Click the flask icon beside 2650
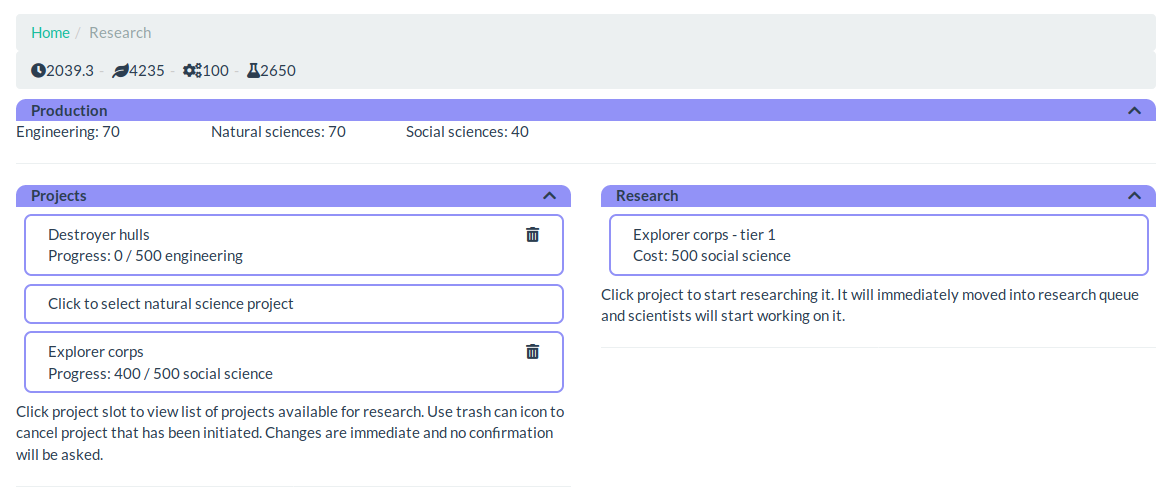Viewport: 1169px width, 495px height. [x=253, y=71]
